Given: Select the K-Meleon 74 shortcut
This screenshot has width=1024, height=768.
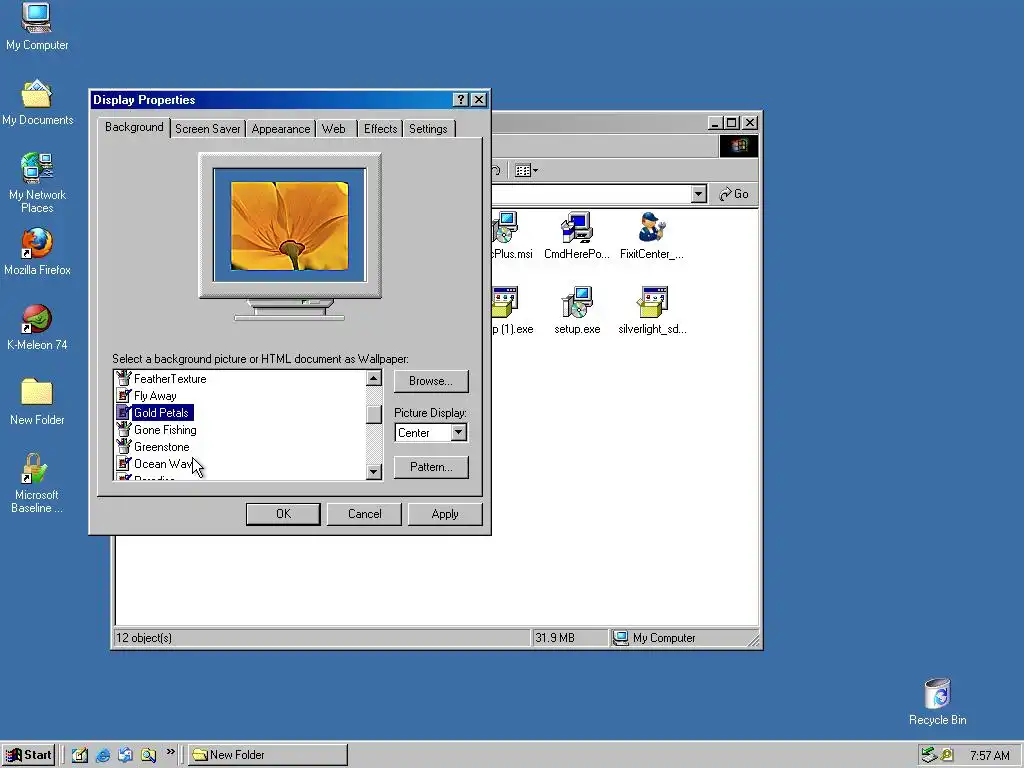Looking at the screenshot, I should [37, 327].
